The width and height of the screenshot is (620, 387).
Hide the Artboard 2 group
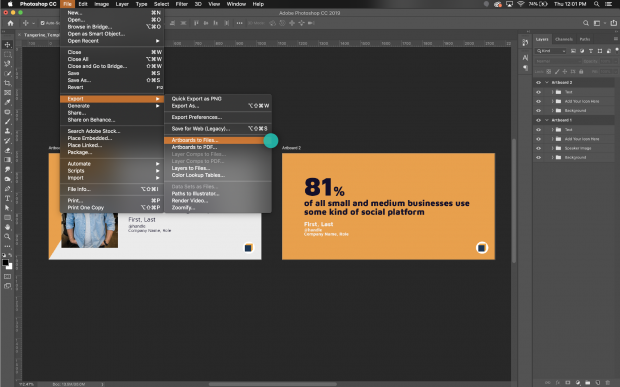pos(538,83)
